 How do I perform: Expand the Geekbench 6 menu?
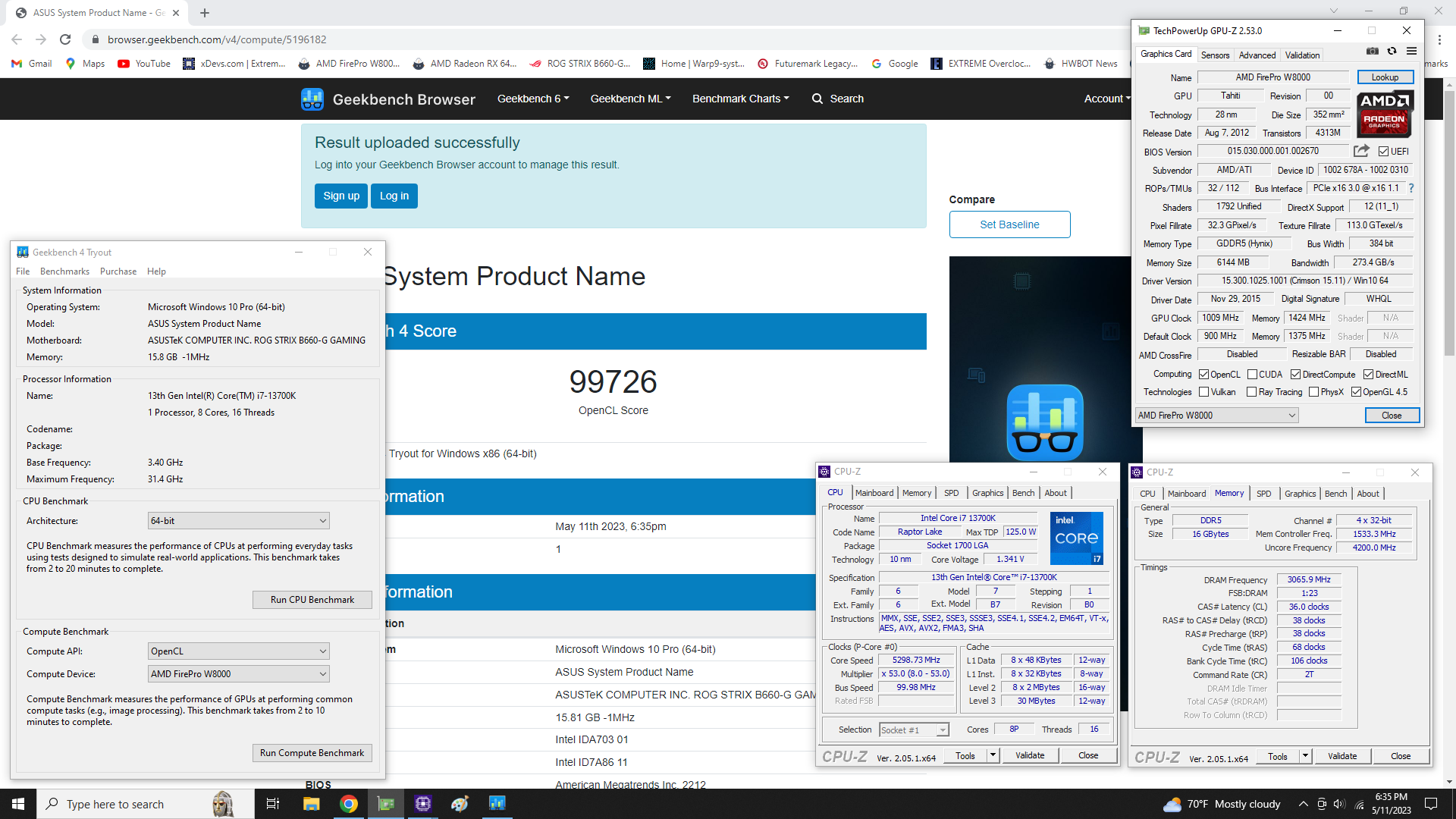click(x=533, y=99)
